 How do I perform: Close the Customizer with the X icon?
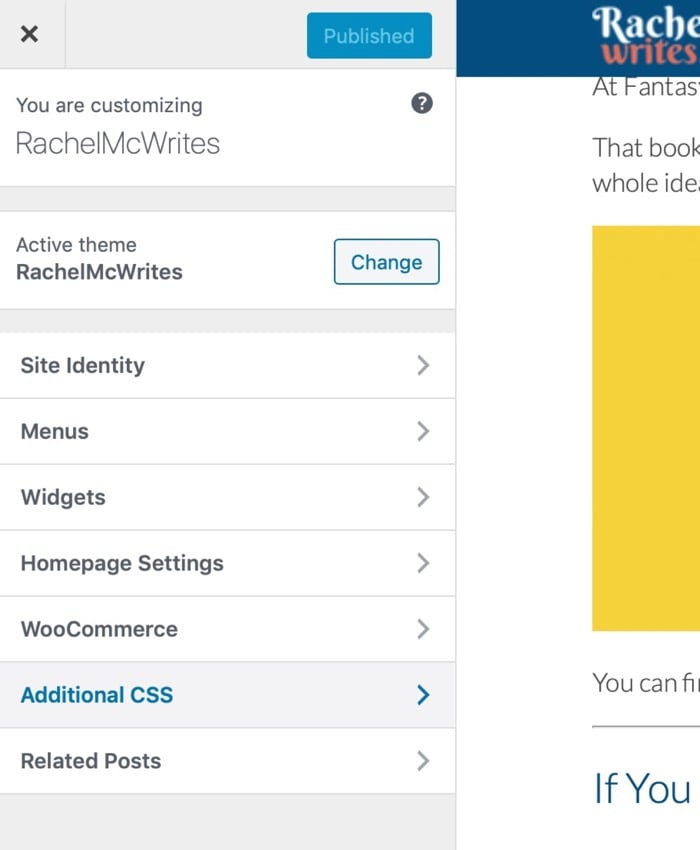point(30,35)
